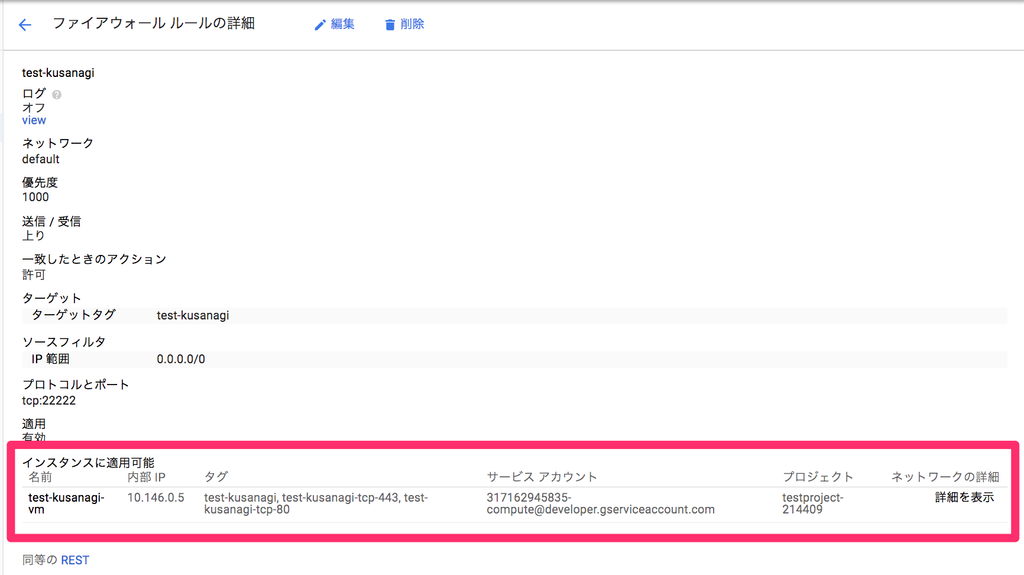Screen dimensions: 1024x575
Task: Click the rule name test-kusanagi heading
Action: click(x=58, y=73)
